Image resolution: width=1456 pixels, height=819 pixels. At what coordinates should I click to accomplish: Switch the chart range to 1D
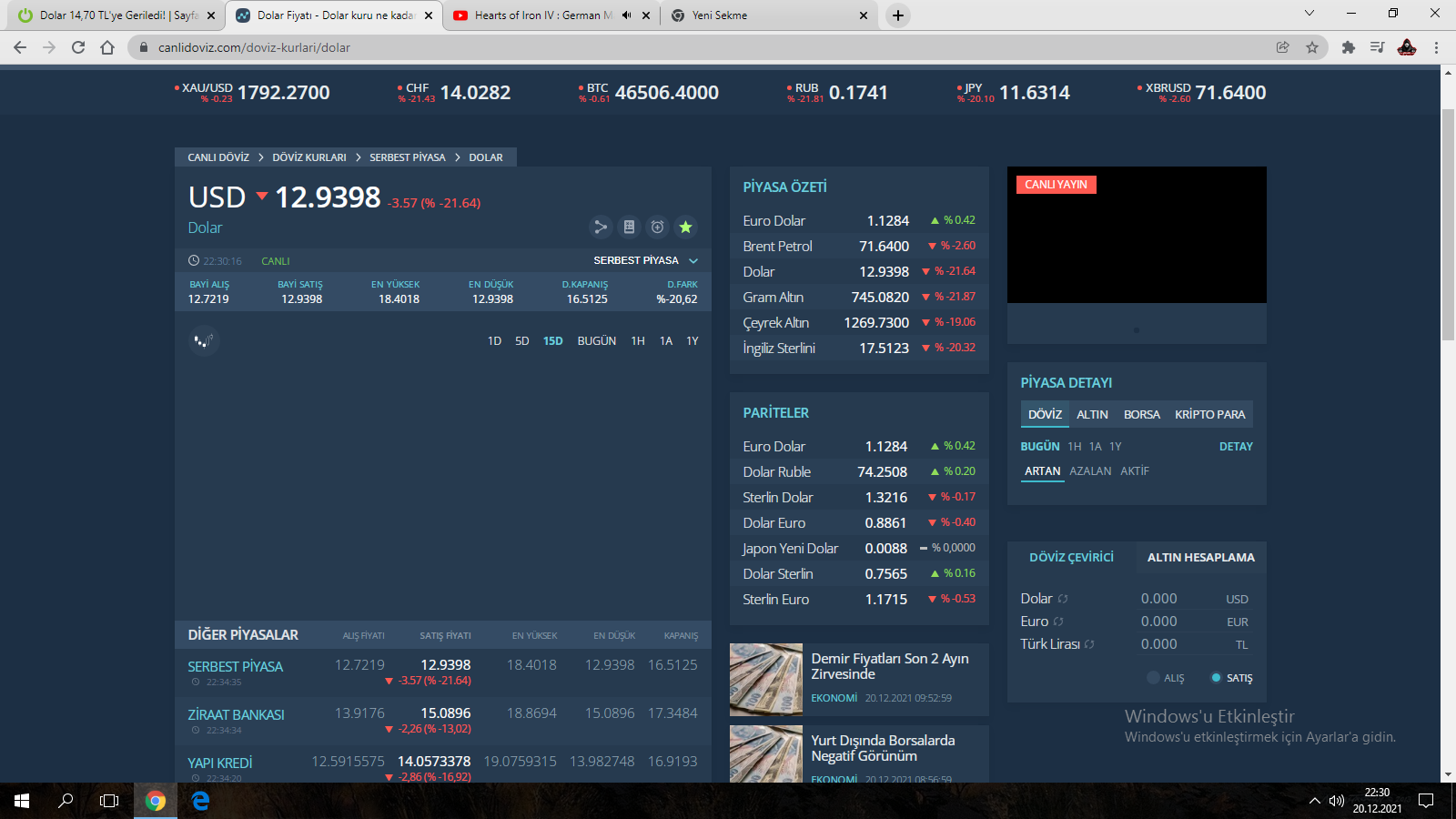(x=494, y=341)
